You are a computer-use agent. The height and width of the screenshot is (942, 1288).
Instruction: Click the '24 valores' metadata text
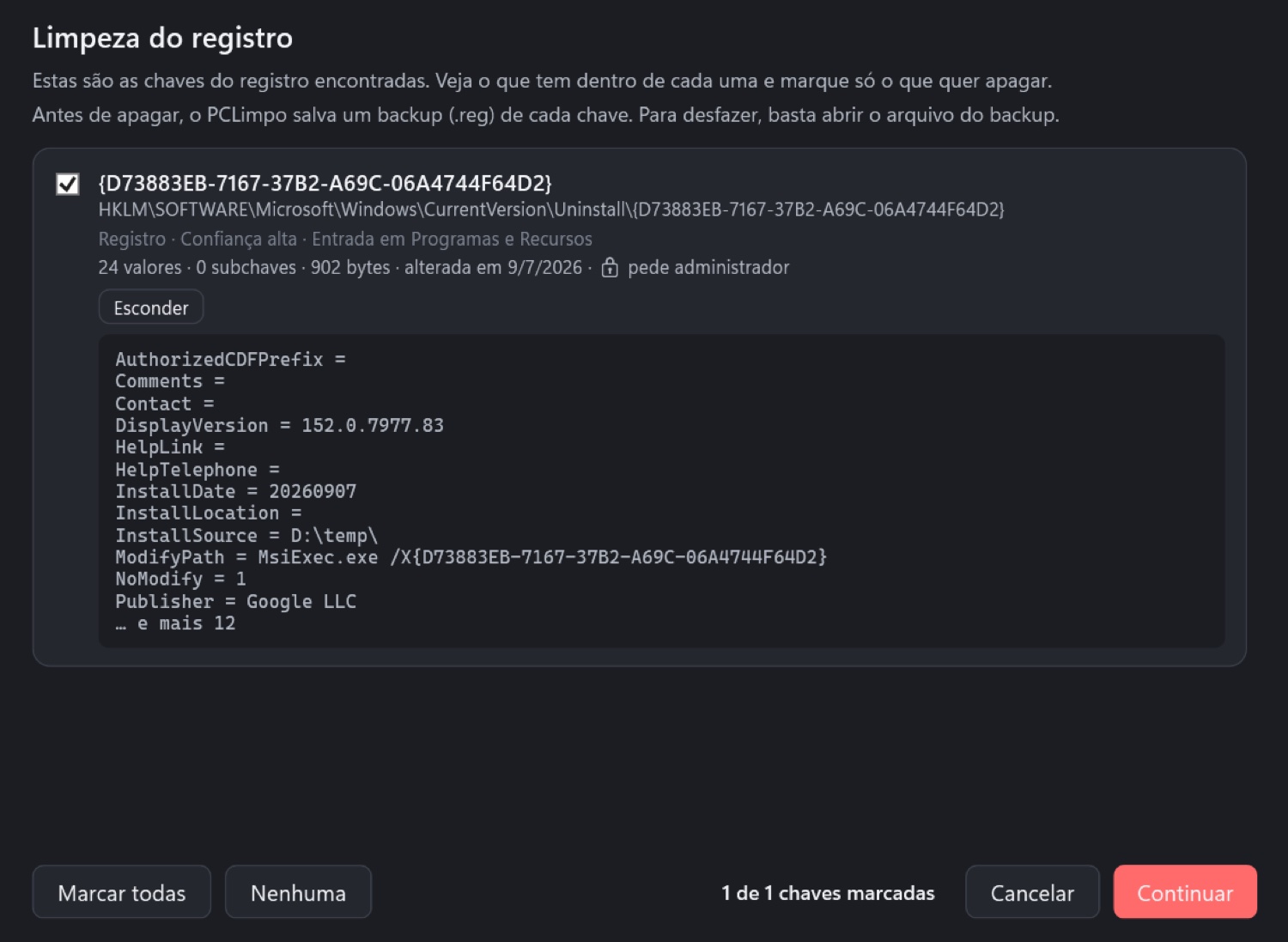tap(140, 267)
